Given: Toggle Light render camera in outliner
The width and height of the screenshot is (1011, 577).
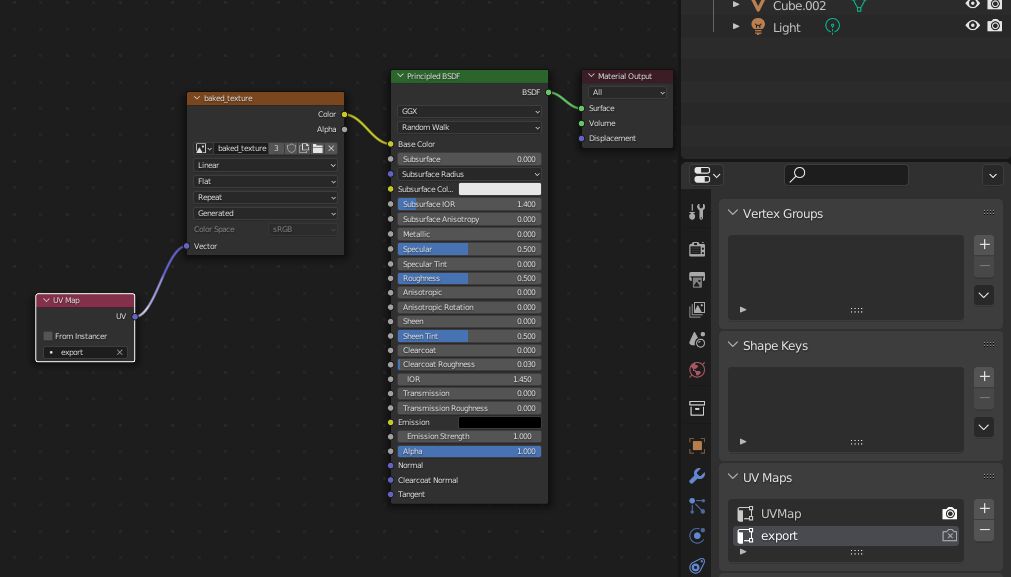Looking at the screenshot, I should (x=995, y=26).
